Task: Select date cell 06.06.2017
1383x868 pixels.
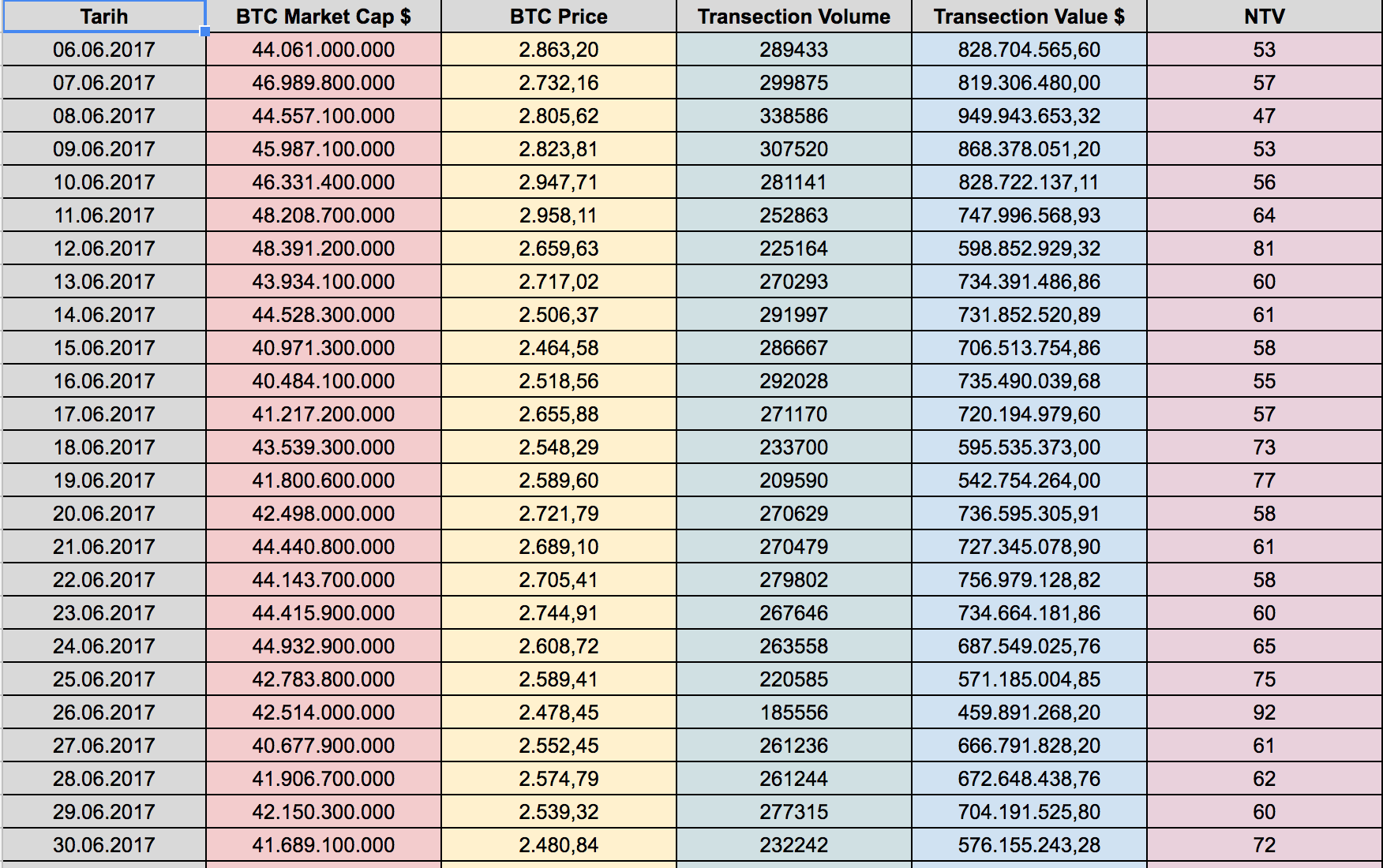Action: pyautogui.click(x=103, y=50)
